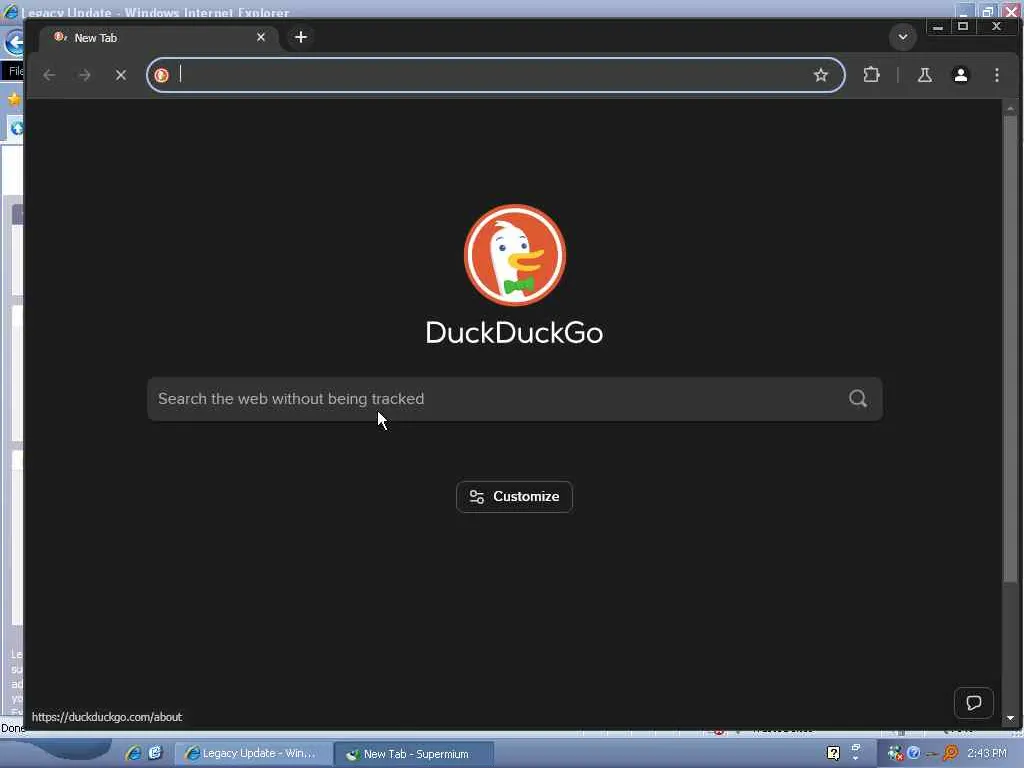Screen dimensions: 1024x768
Task: Click the Customize button
Action: pyautogui.click(x=514, y=497)
